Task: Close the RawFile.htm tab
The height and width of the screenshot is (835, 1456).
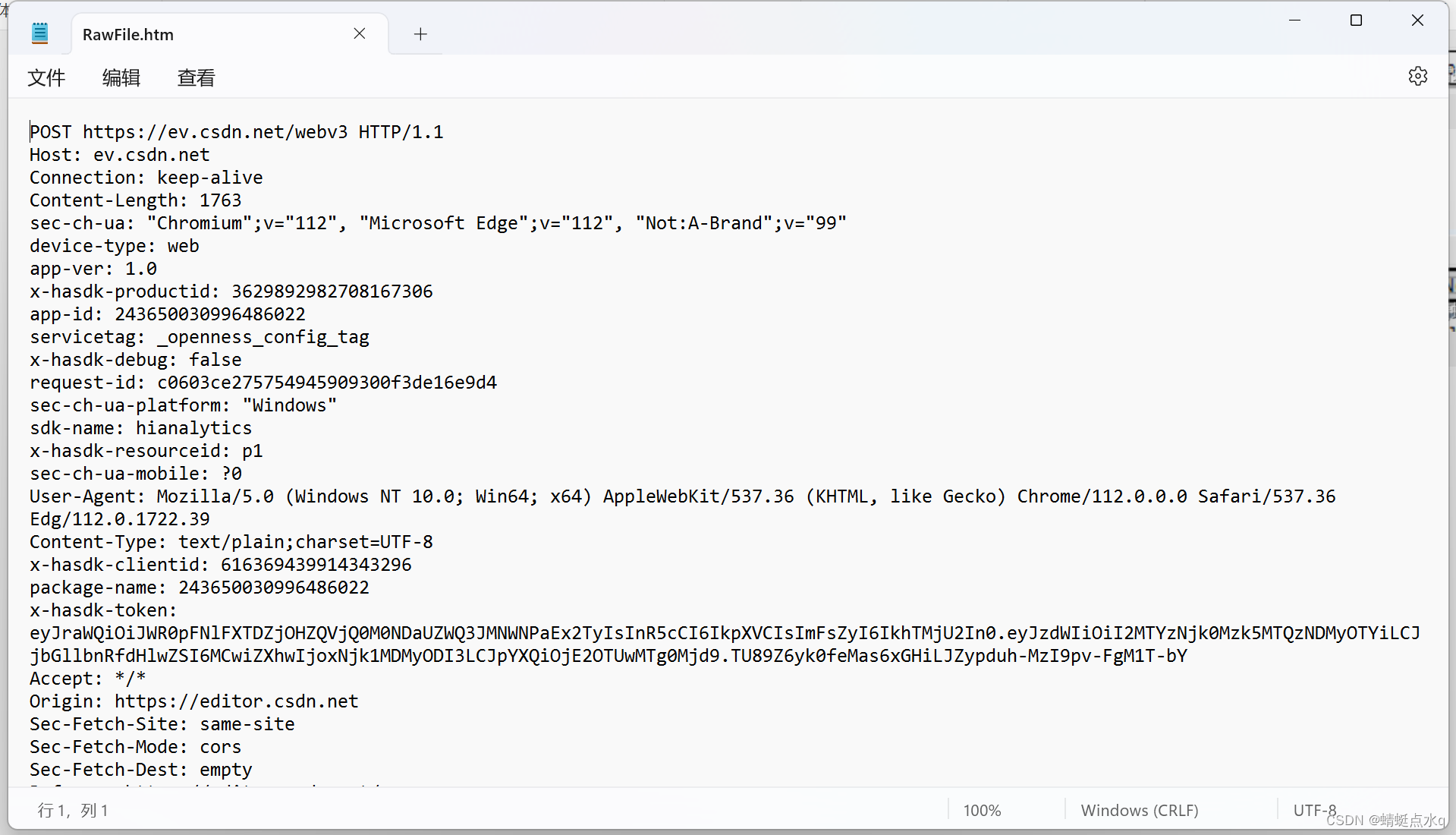Action: pyautogui.click(x=360, y=33)
